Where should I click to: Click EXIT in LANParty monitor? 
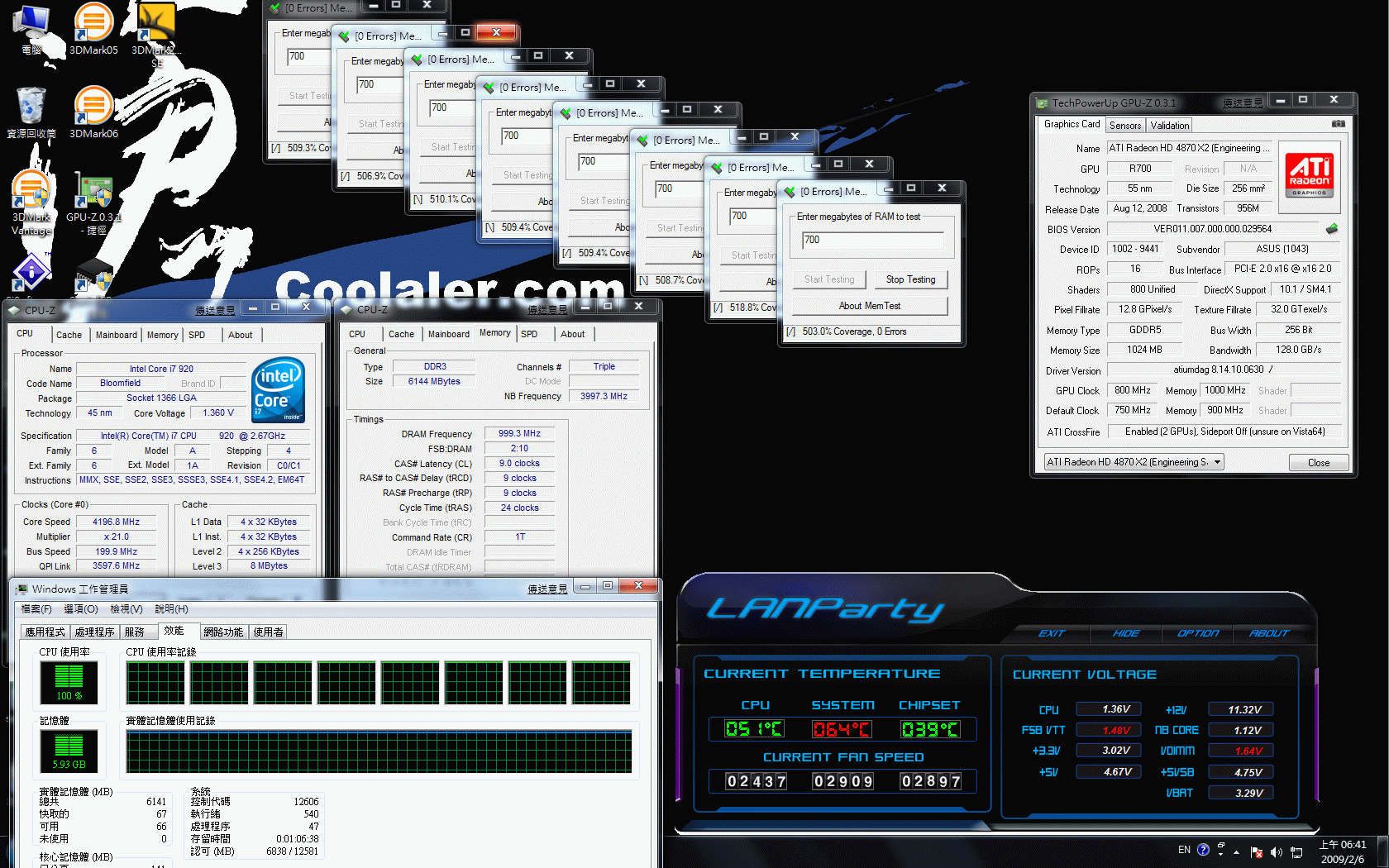point(1052,633)
